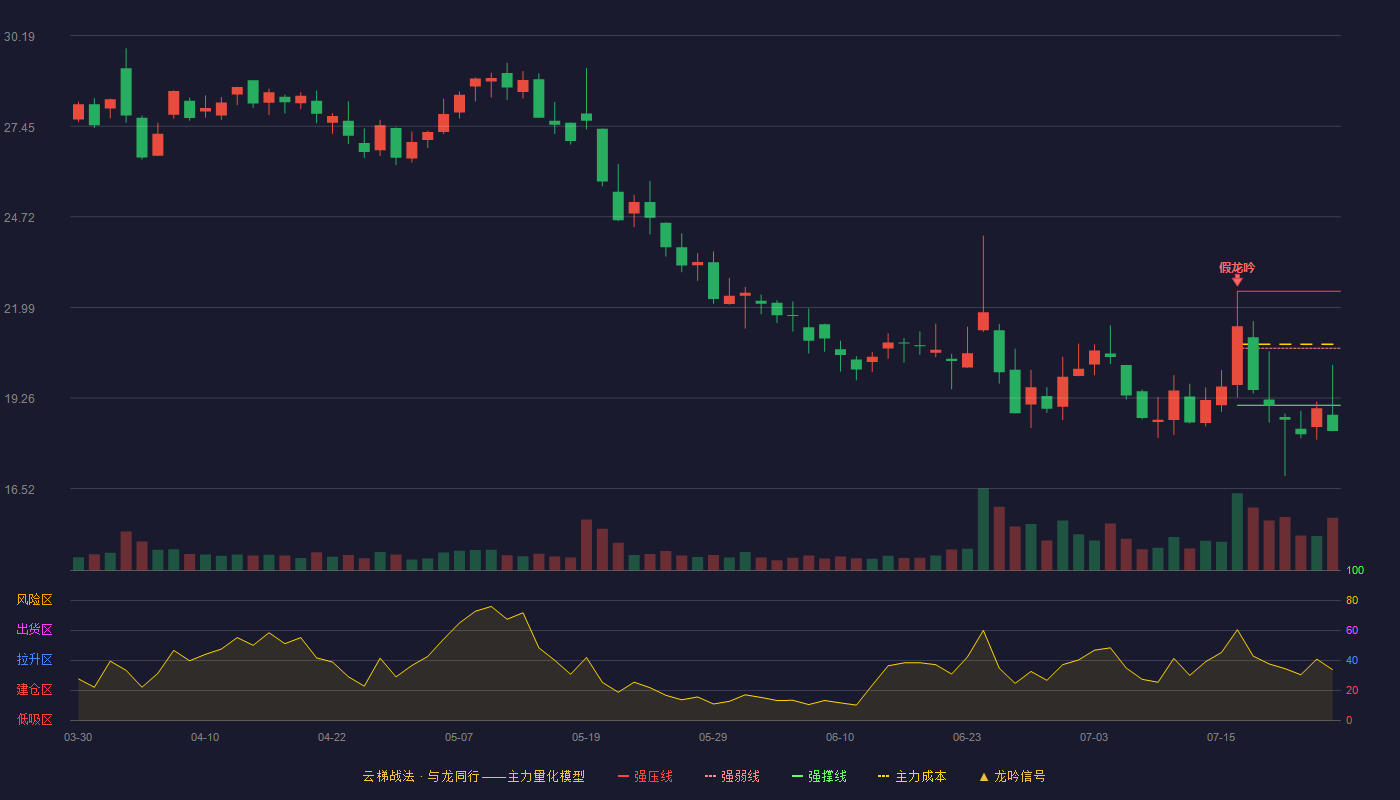
Task: Click the 03-30 date label
Action: (78, 737)
